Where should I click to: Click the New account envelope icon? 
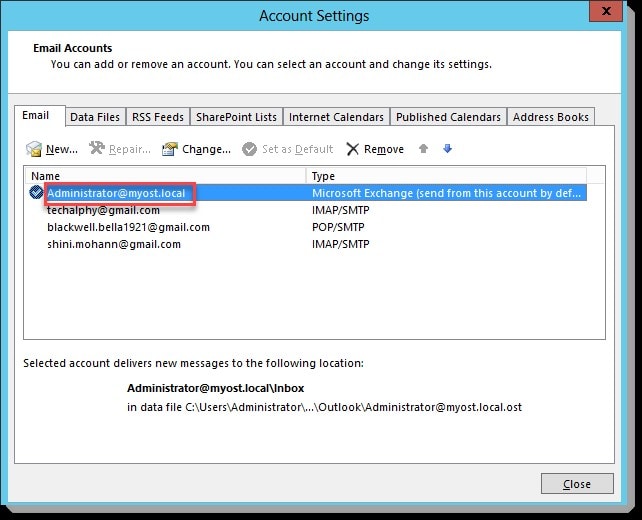[34, 149]
